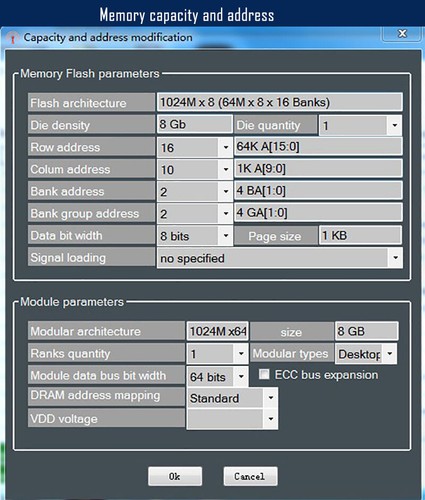Click the 64K A[15:0] row address field
Image resolution: width=425 pixels, height=500 pixels.
[x=318, y=146]
